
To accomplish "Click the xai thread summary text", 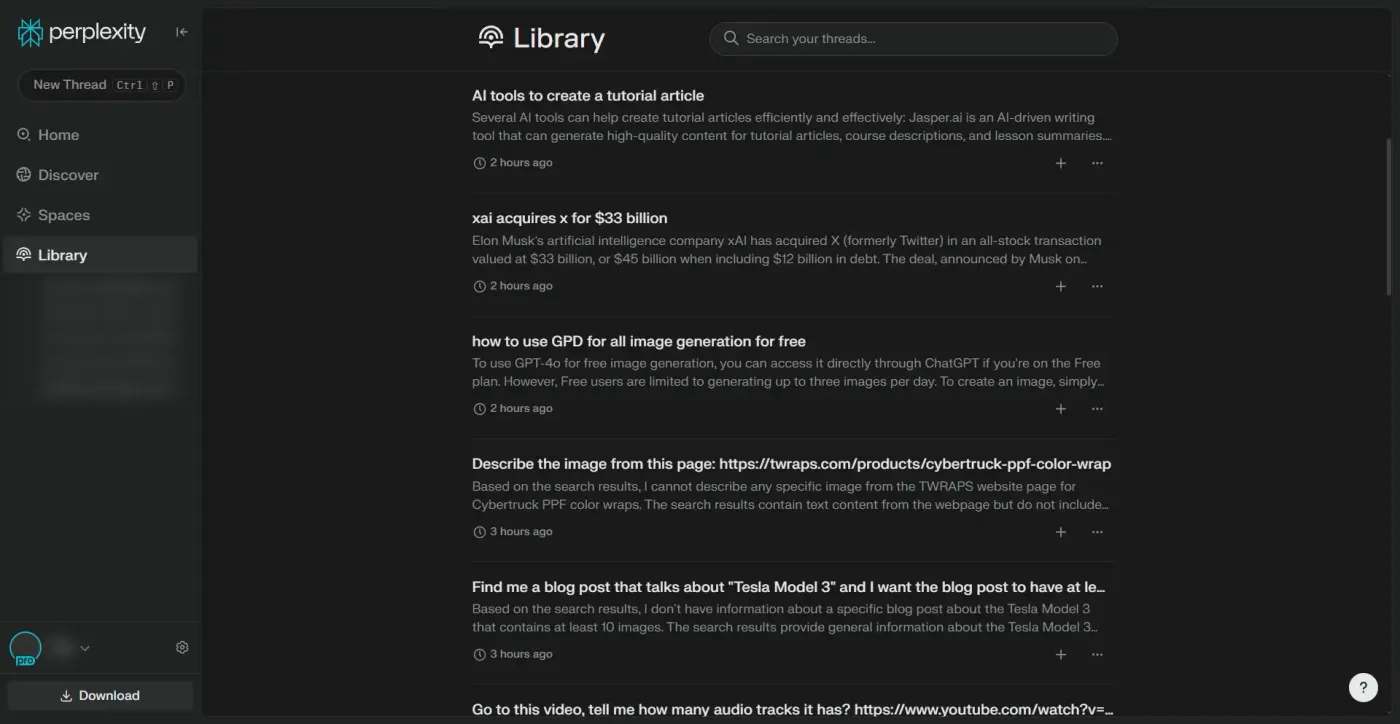I will tap(788, 250).
